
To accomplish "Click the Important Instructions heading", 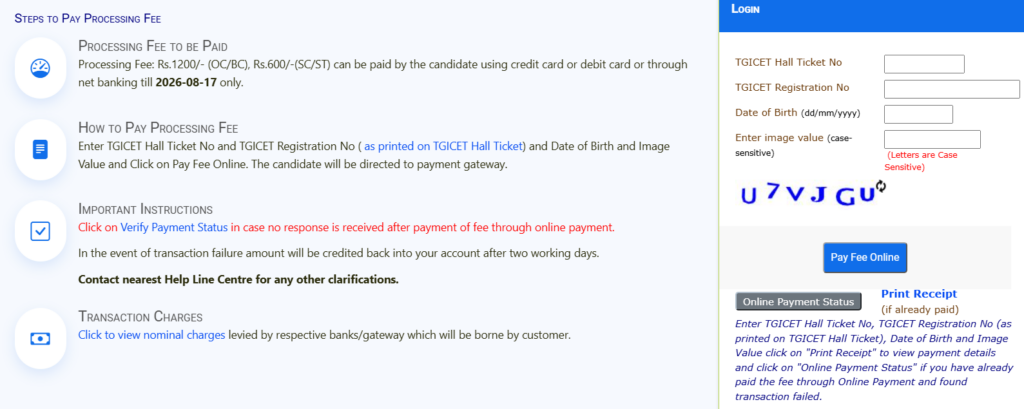I will pos(145,209).
